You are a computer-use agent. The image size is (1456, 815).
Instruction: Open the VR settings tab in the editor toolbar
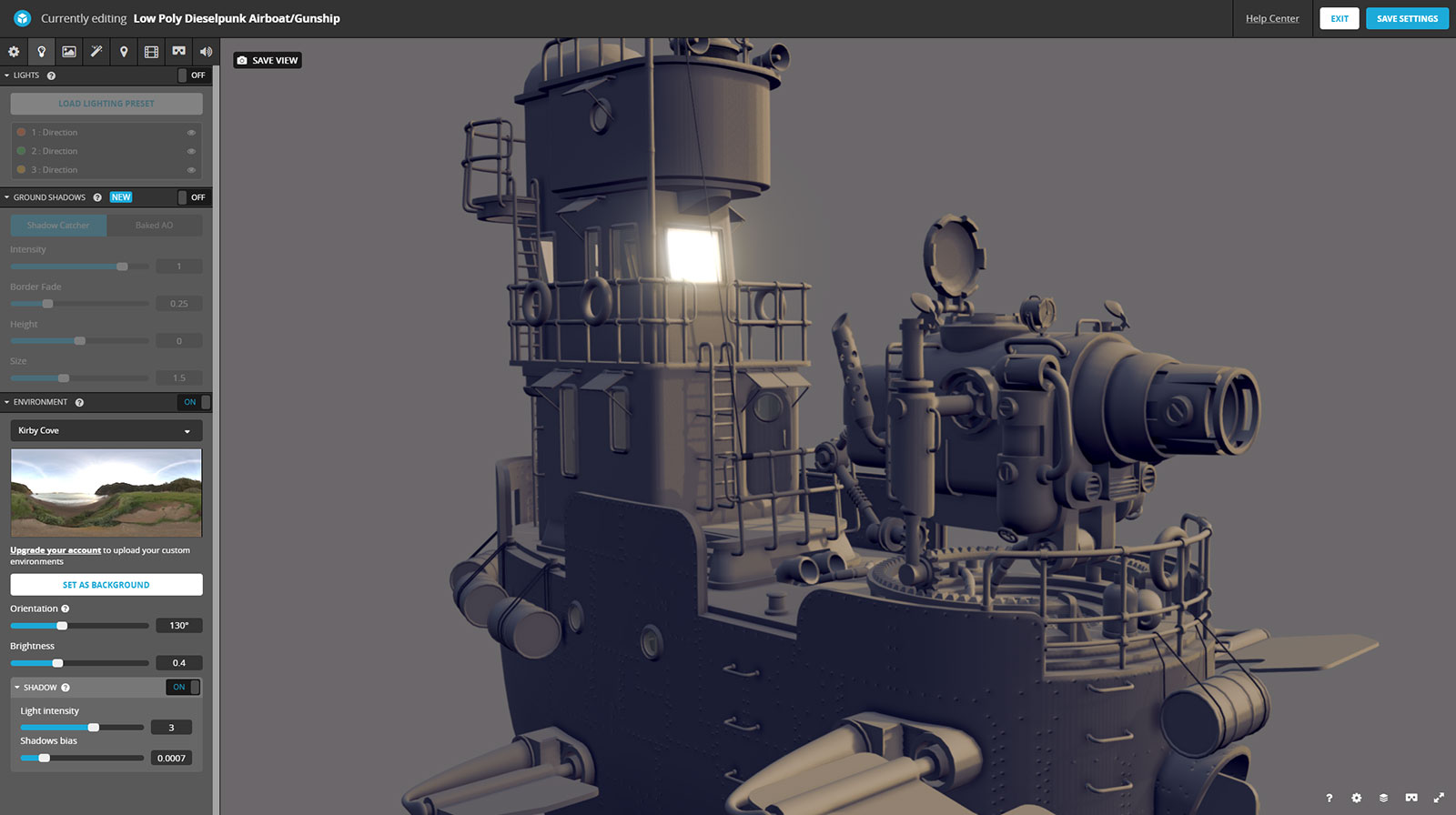[178, 52]
